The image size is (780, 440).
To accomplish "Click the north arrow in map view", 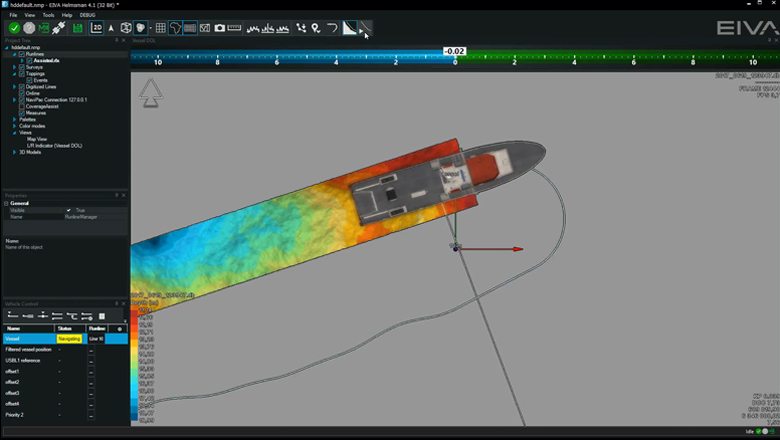I will coord(151,92).
